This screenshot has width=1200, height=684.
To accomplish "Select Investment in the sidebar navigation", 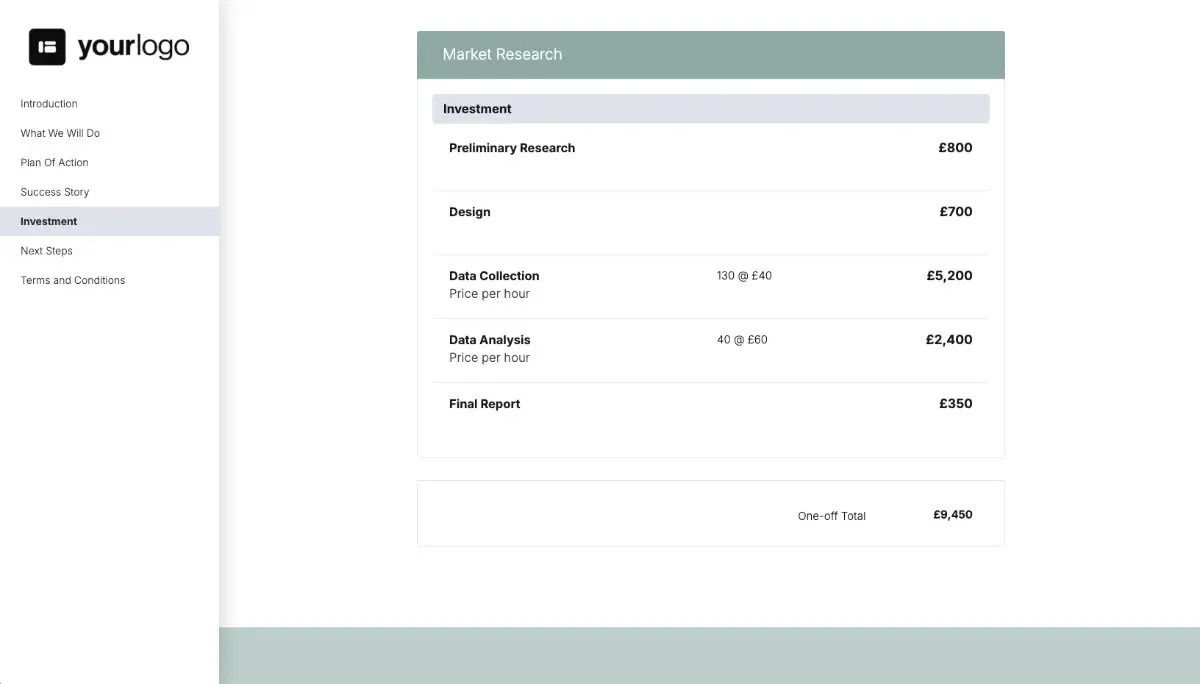I will point(48,221).
